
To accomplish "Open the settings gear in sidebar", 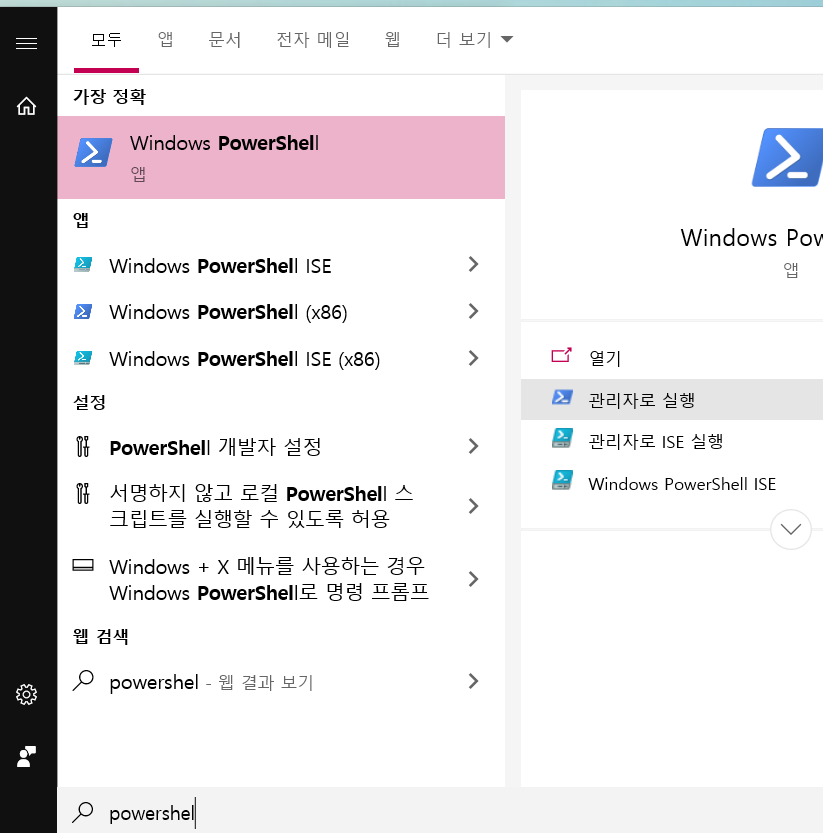I will [x=27, y=694].
